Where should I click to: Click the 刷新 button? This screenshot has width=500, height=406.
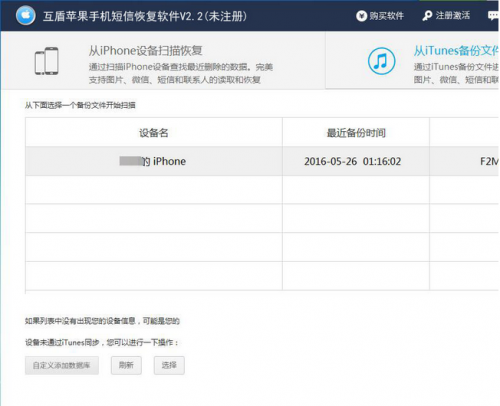[126, 365]
